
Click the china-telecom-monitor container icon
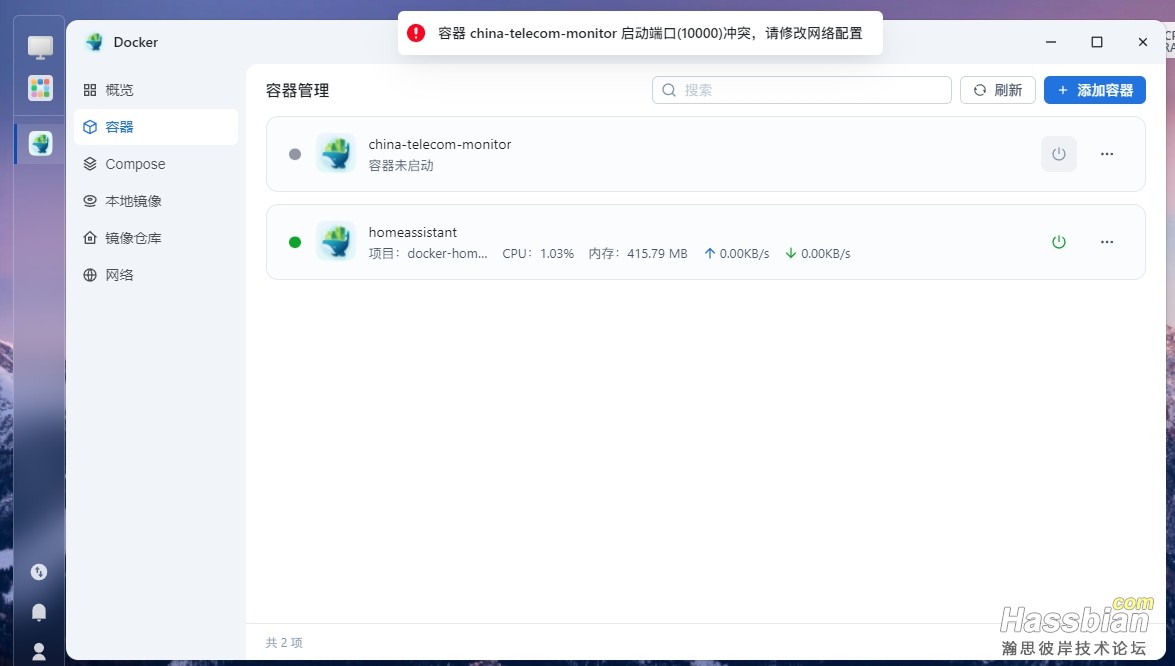pyautogui.click(x=336, y=154)
